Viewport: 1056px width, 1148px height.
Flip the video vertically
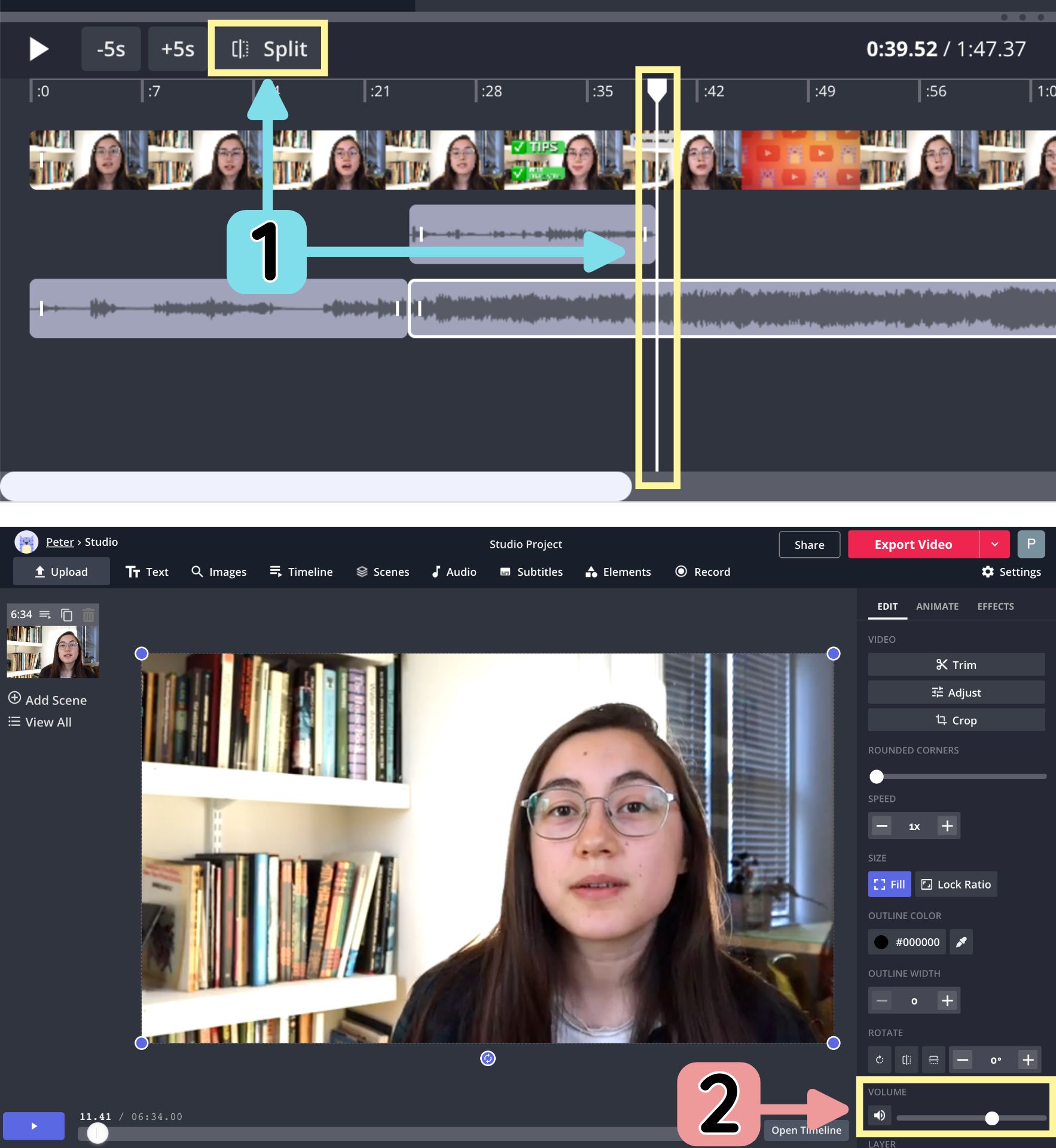click(x=933, y=1060)
